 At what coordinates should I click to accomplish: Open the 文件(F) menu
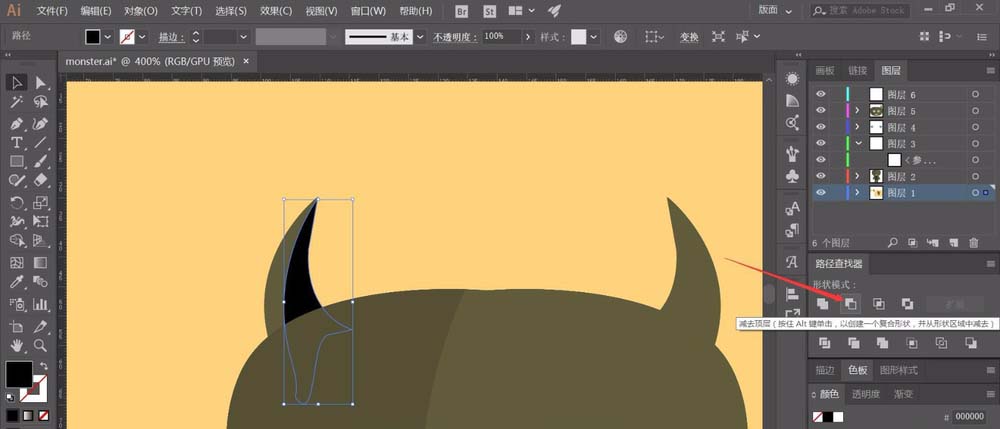(x=52, y=11)
